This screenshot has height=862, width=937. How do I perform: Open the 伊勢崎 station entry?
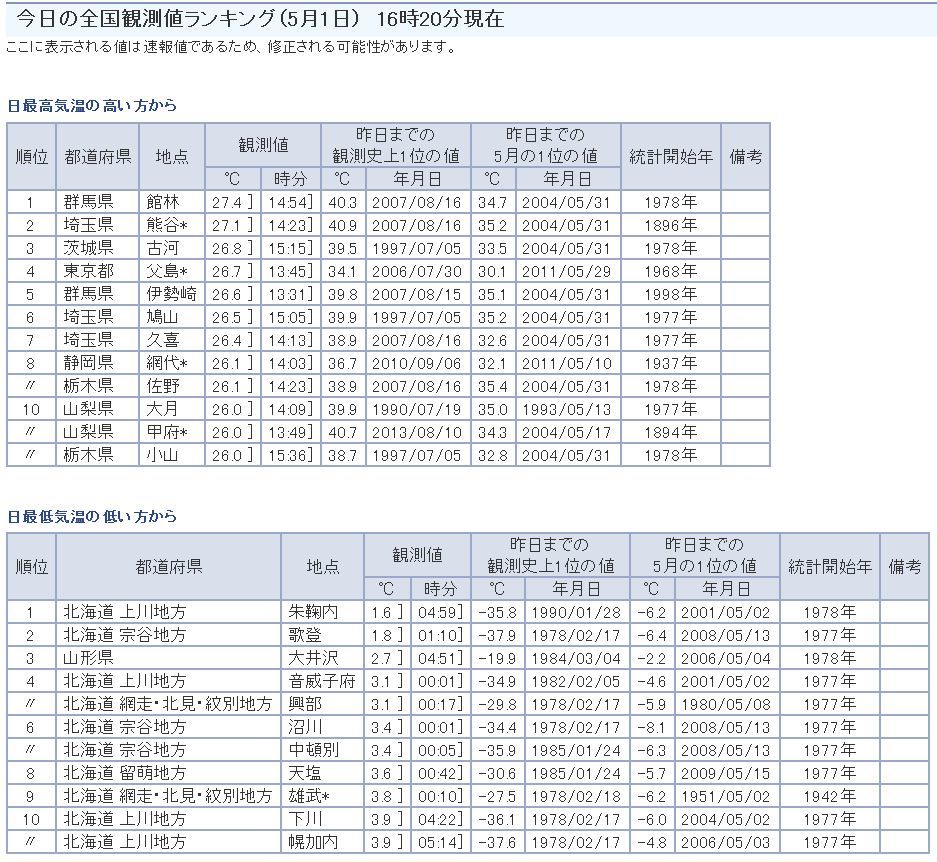[x=171, y=294]
